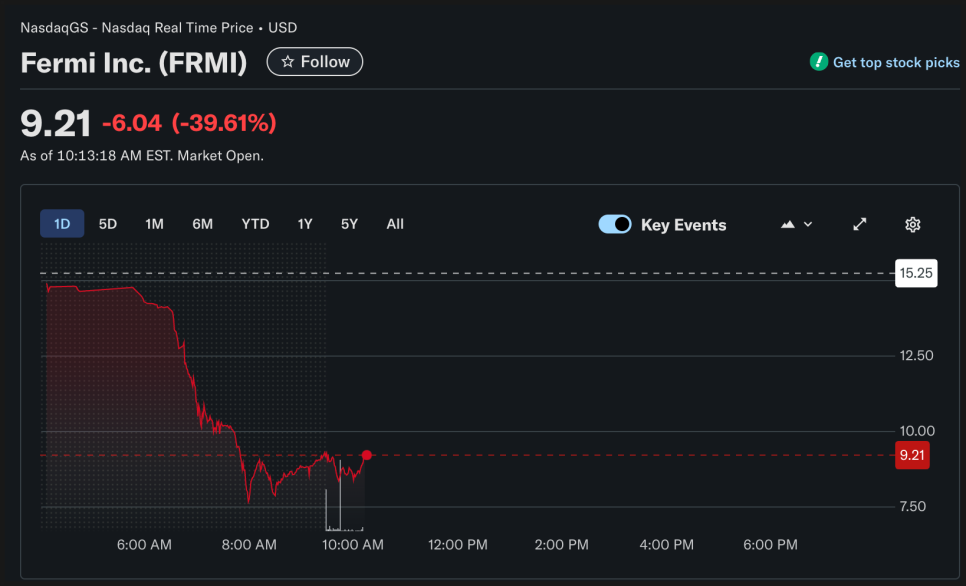Toggle the Key Events switch off
966x586 pixels.
coord(615,225)
